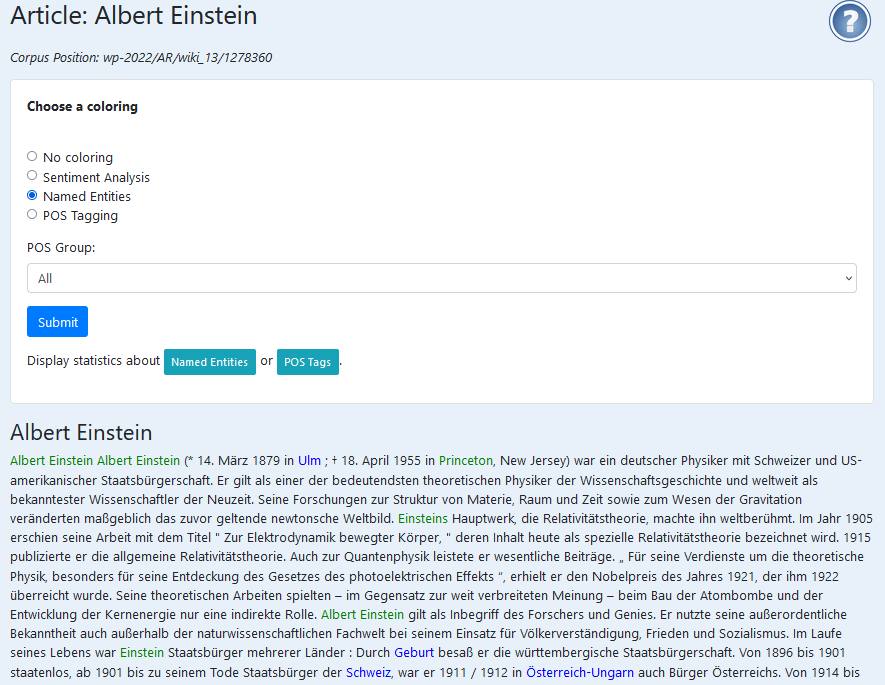The height and width of the screenshot is (685, 885).
Task: Click the Österreich-Ungarn entity
Action: (x=580, y=672)
